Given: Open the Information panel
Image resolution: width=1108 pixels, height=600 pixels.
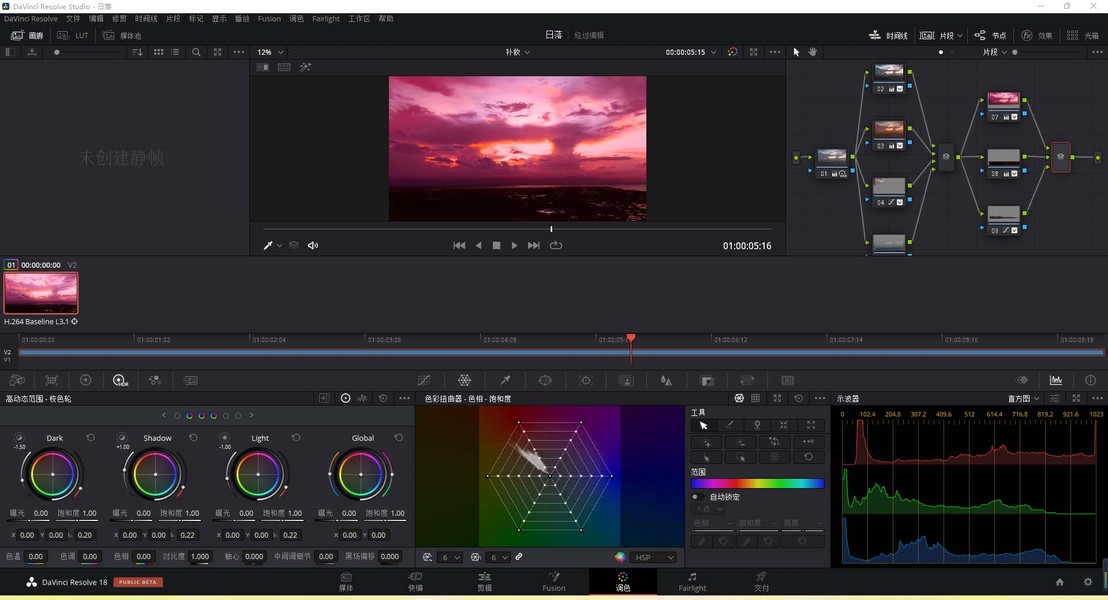Looking at the screenshot, I should pos(1090,380).
